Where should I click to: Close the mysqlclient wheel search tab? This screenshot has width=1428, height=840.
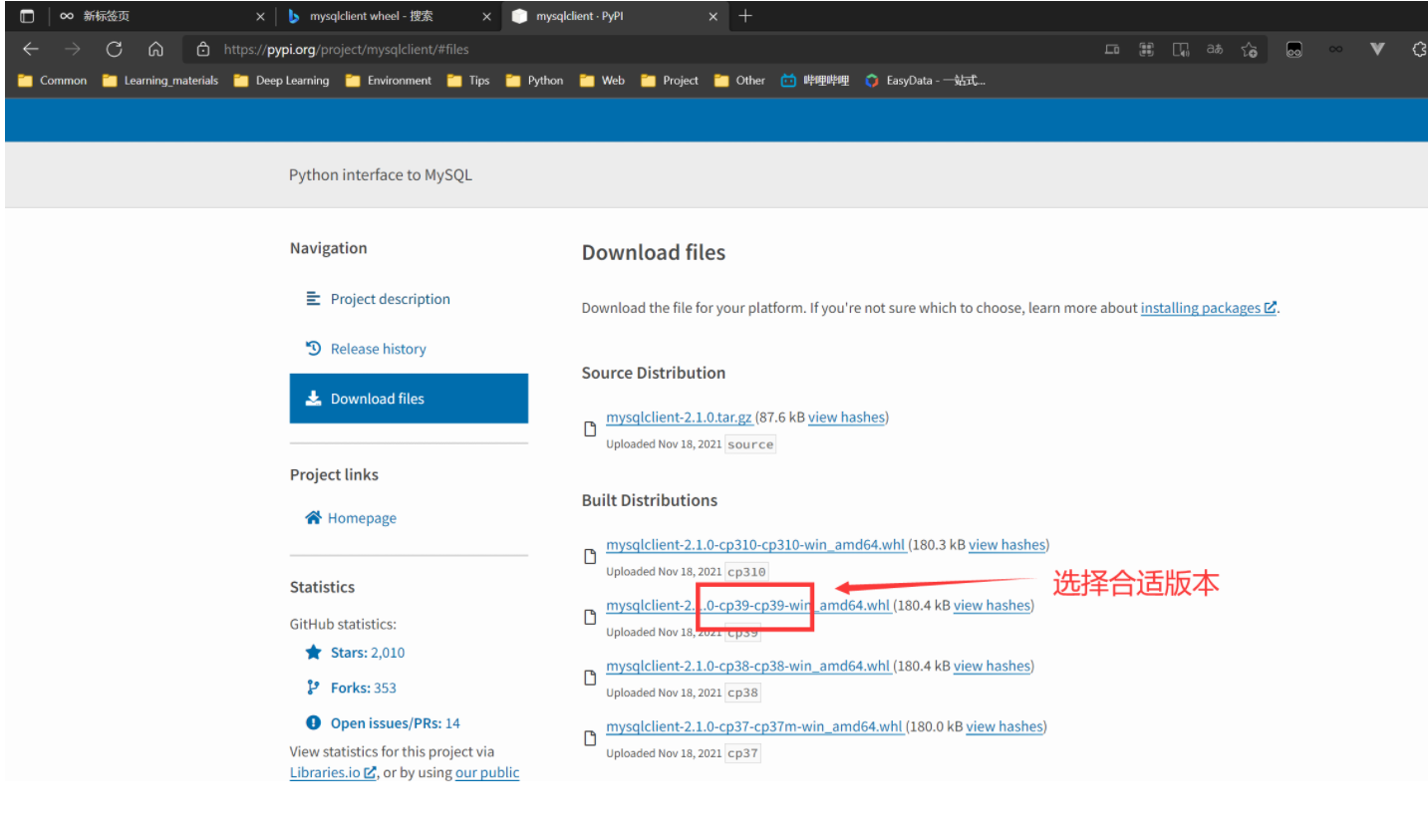(x=486, y=16)
